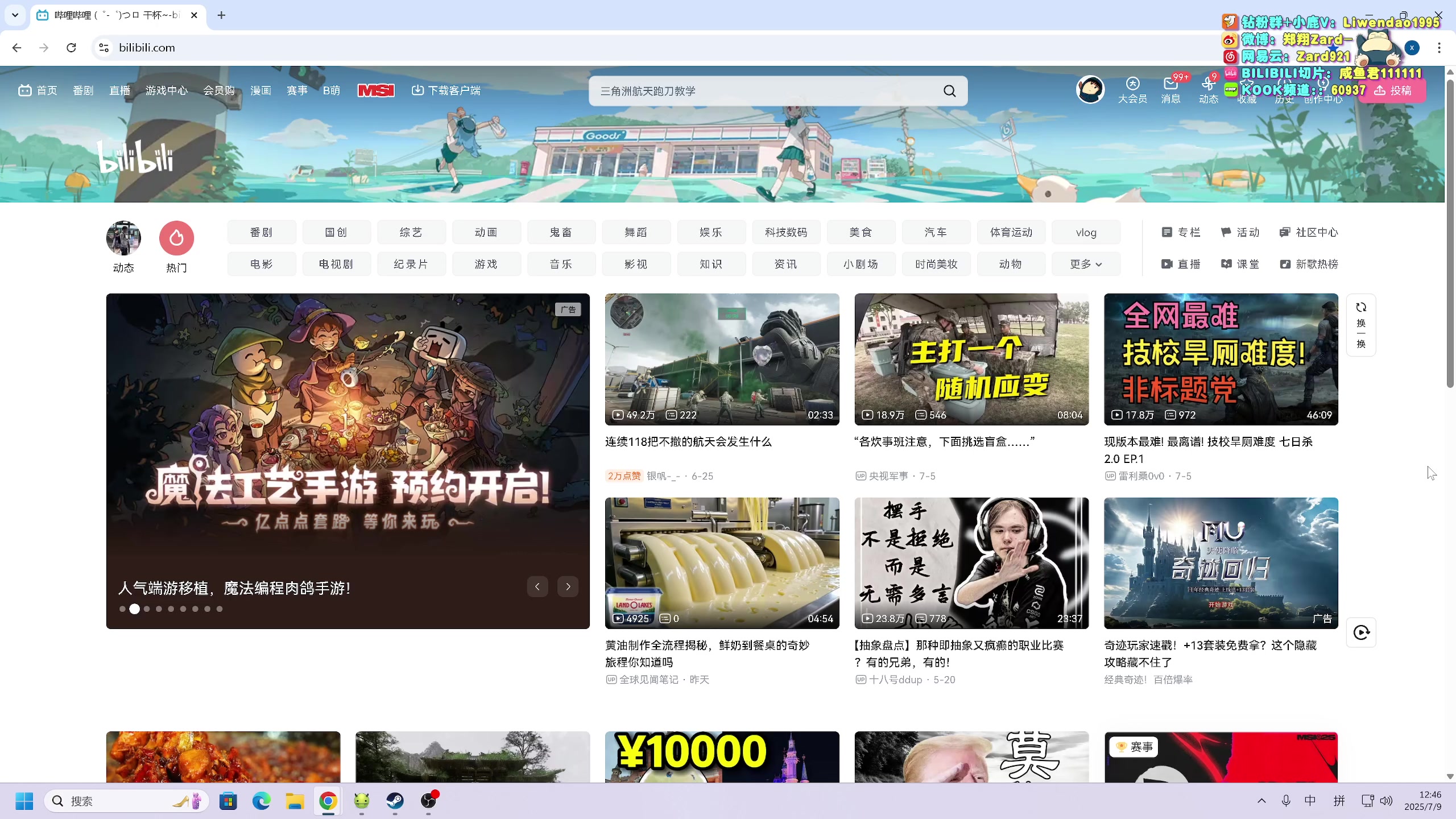Reload the page with browser refresh button

click(x=71, y=48)
